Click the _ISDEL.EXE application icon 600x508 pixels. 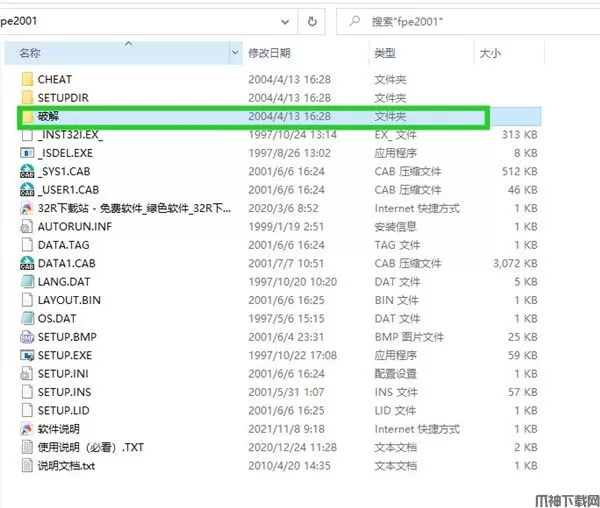coord(27,153)
